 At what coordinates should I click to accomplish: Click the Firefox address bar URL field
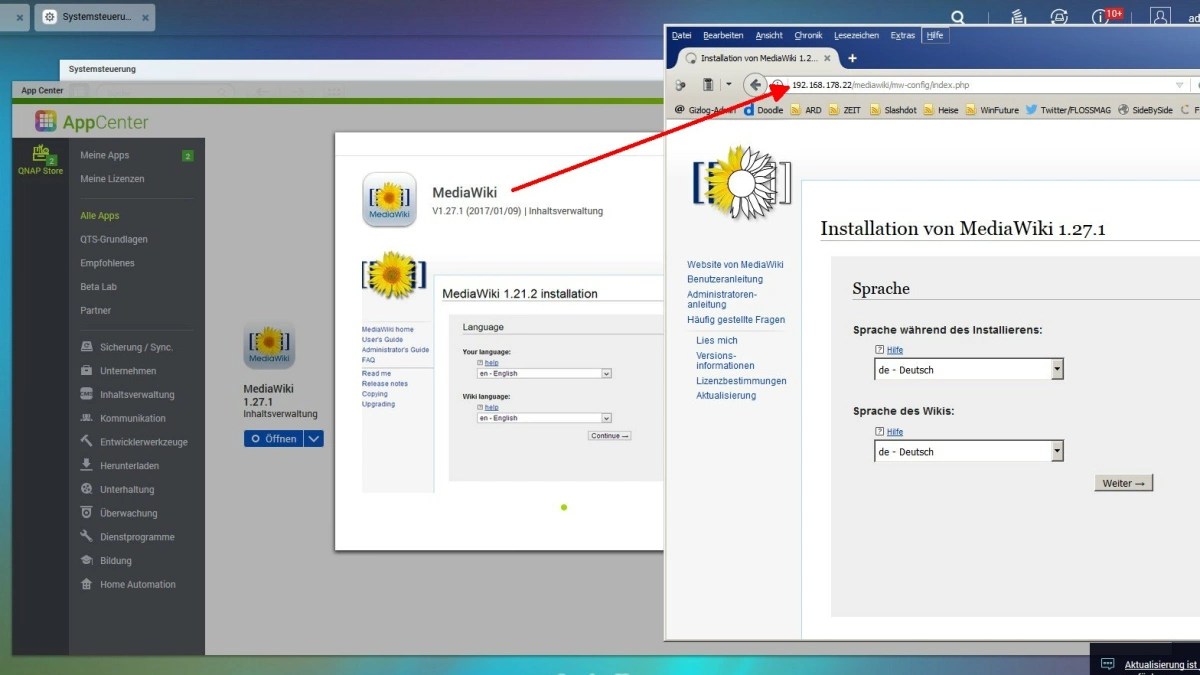(978, 85)
